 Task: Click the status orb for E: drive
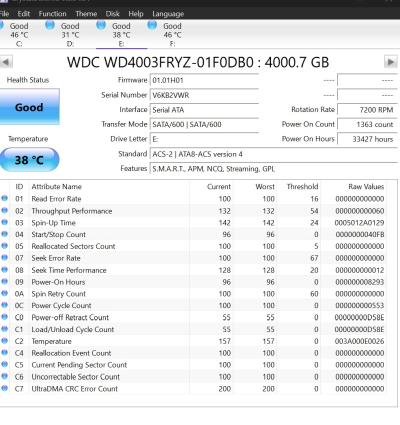[101, 25]
